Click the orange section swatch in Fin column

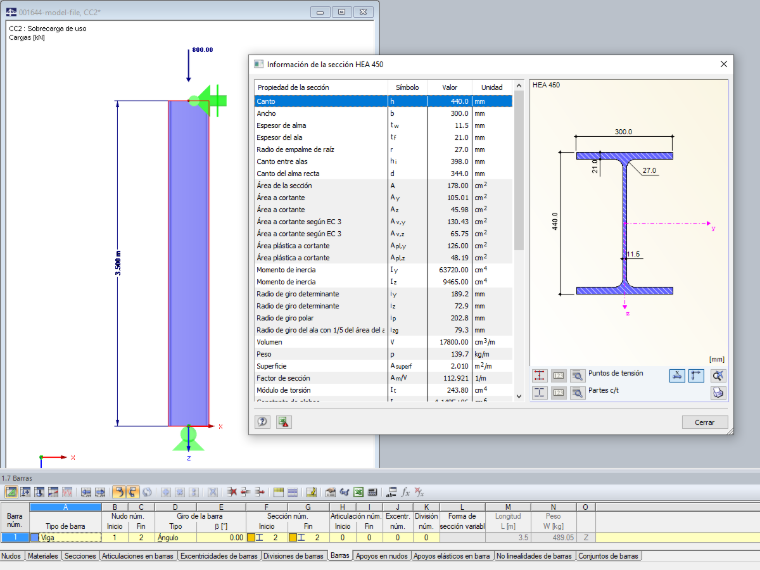293,538
